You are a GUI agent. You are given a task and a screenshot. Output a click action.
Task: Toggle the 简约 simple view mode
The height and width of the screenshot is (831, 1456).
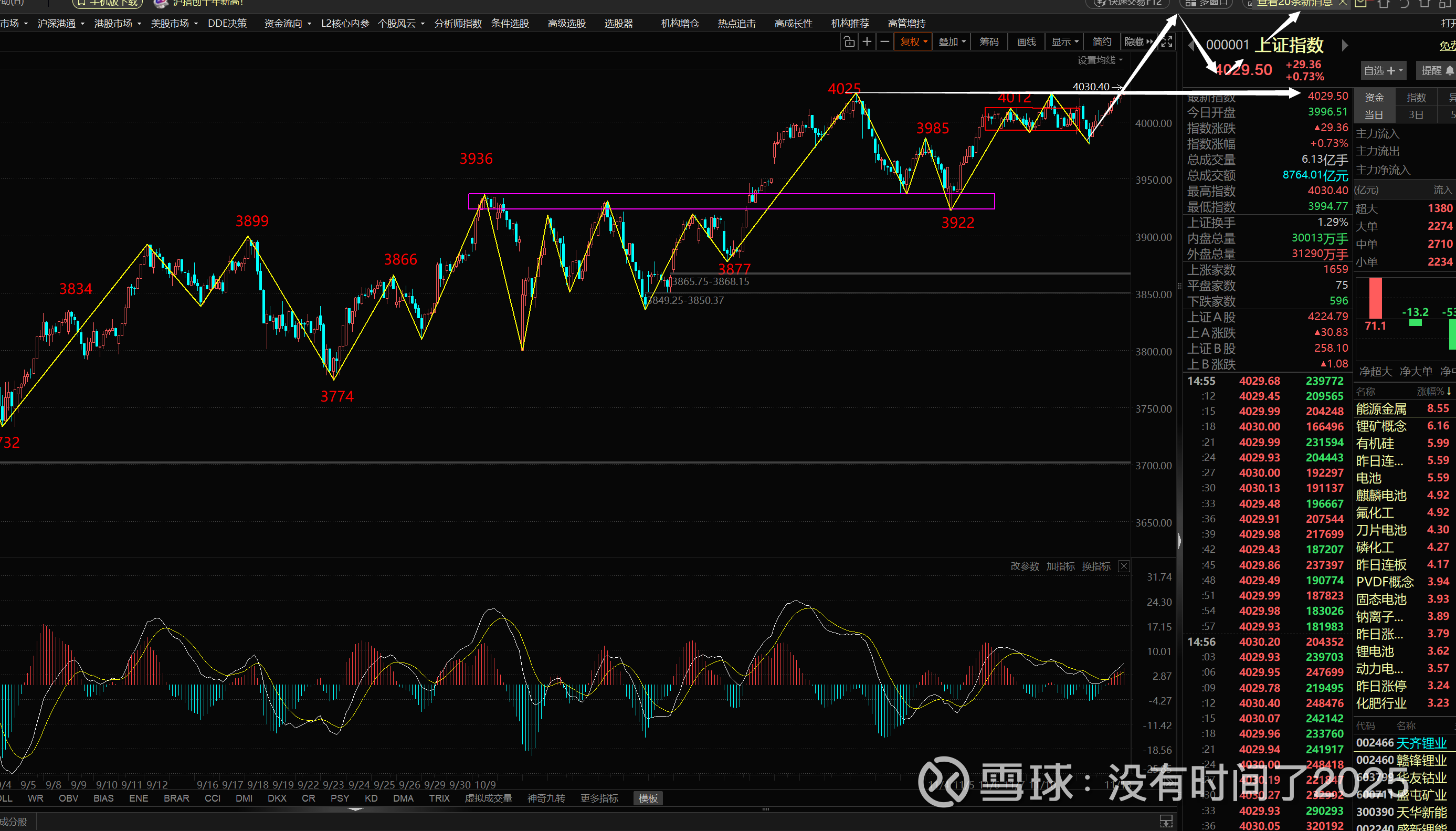[x=1102, y=41]
